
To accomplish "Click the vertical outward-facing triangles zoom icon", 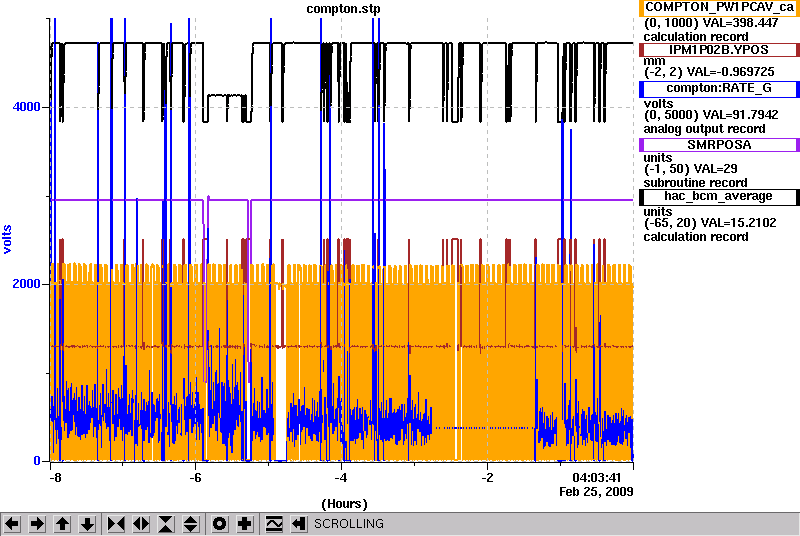I will 190,524.
